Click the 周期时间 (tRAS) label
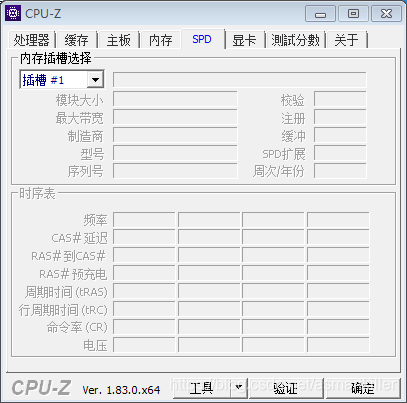Viewport: 407px width, 403px height. [66, 292]
